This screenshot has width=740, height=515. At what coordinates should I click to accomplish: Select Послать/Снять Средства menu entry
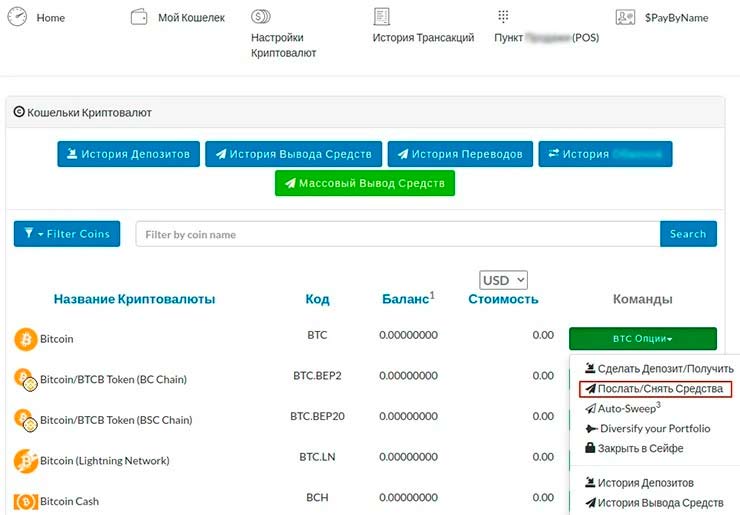click(656, 388)
